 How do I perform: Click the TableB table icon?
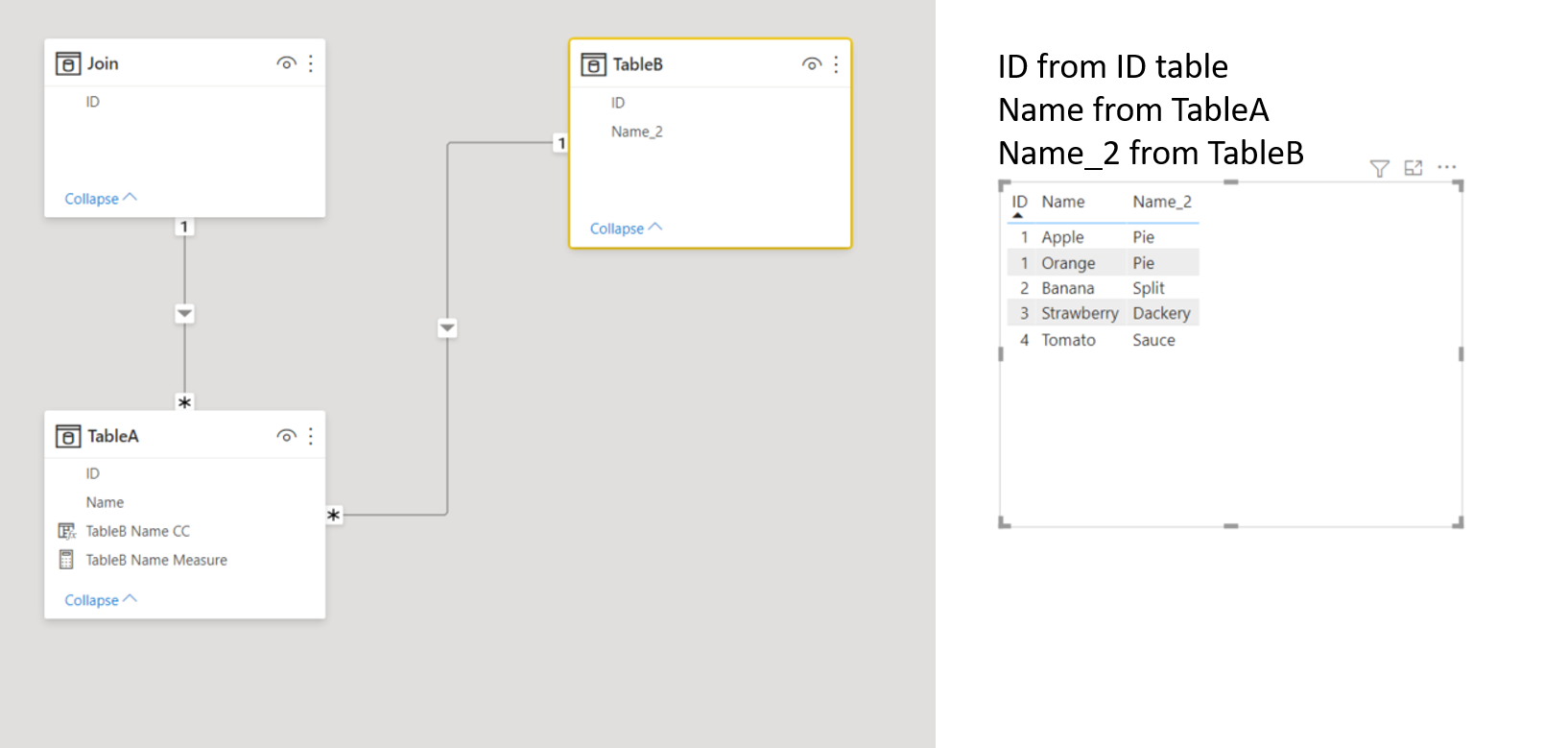(x=593, y=64)
